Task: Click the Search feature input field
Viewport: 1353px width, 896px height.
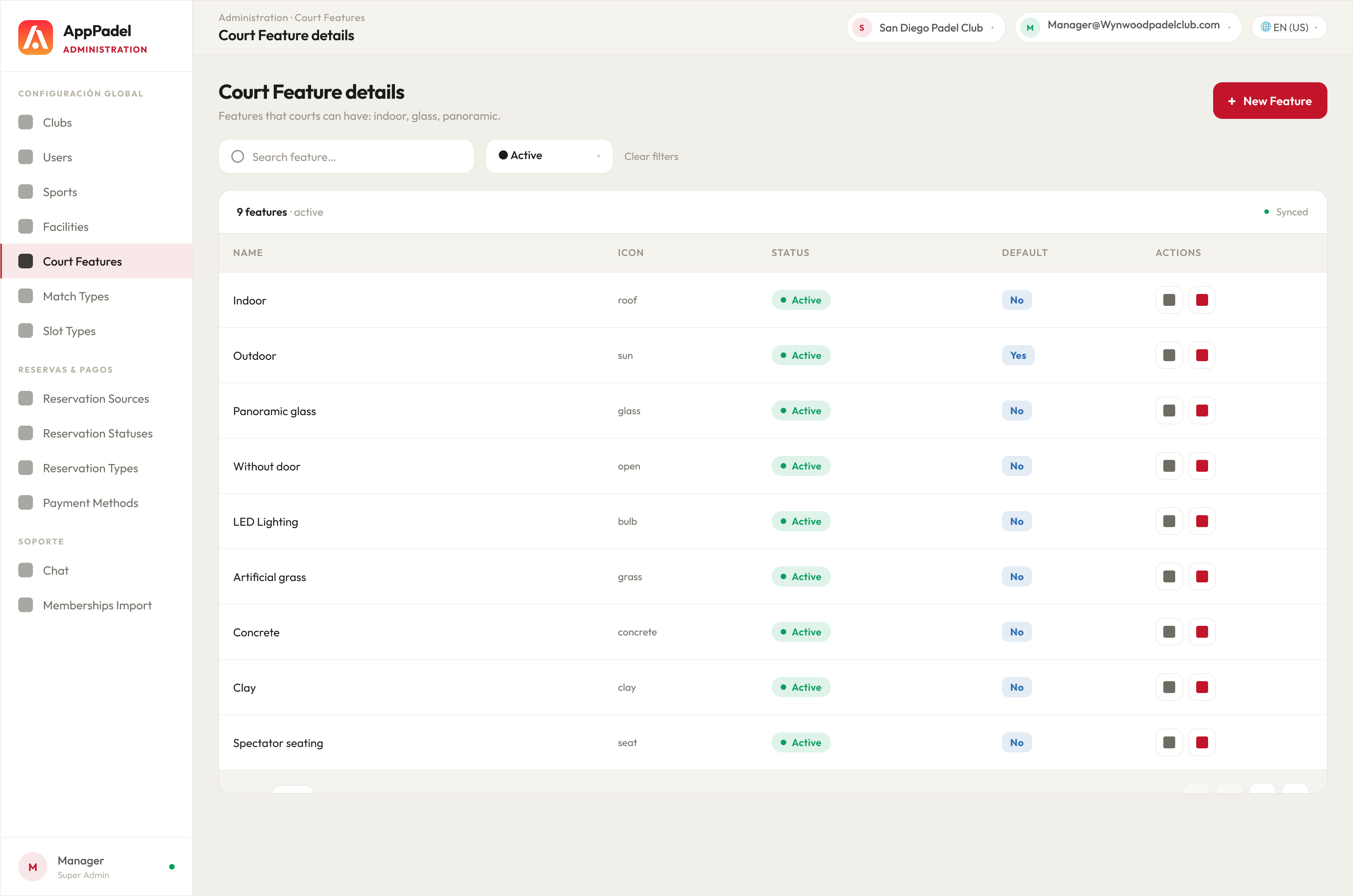Action: 346,156
